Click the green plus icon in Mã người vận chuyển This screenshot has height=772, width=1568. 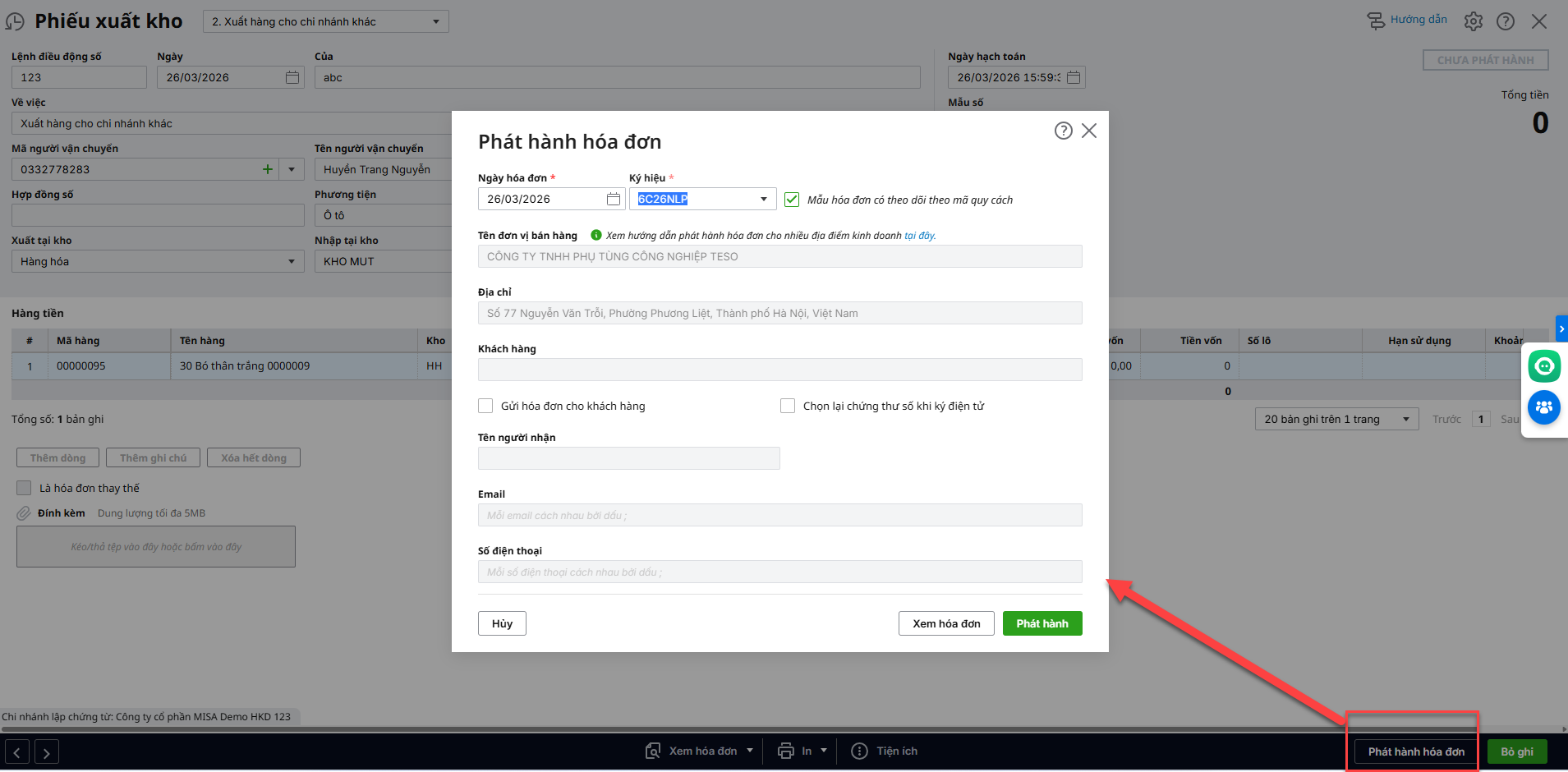coord(267,170)
